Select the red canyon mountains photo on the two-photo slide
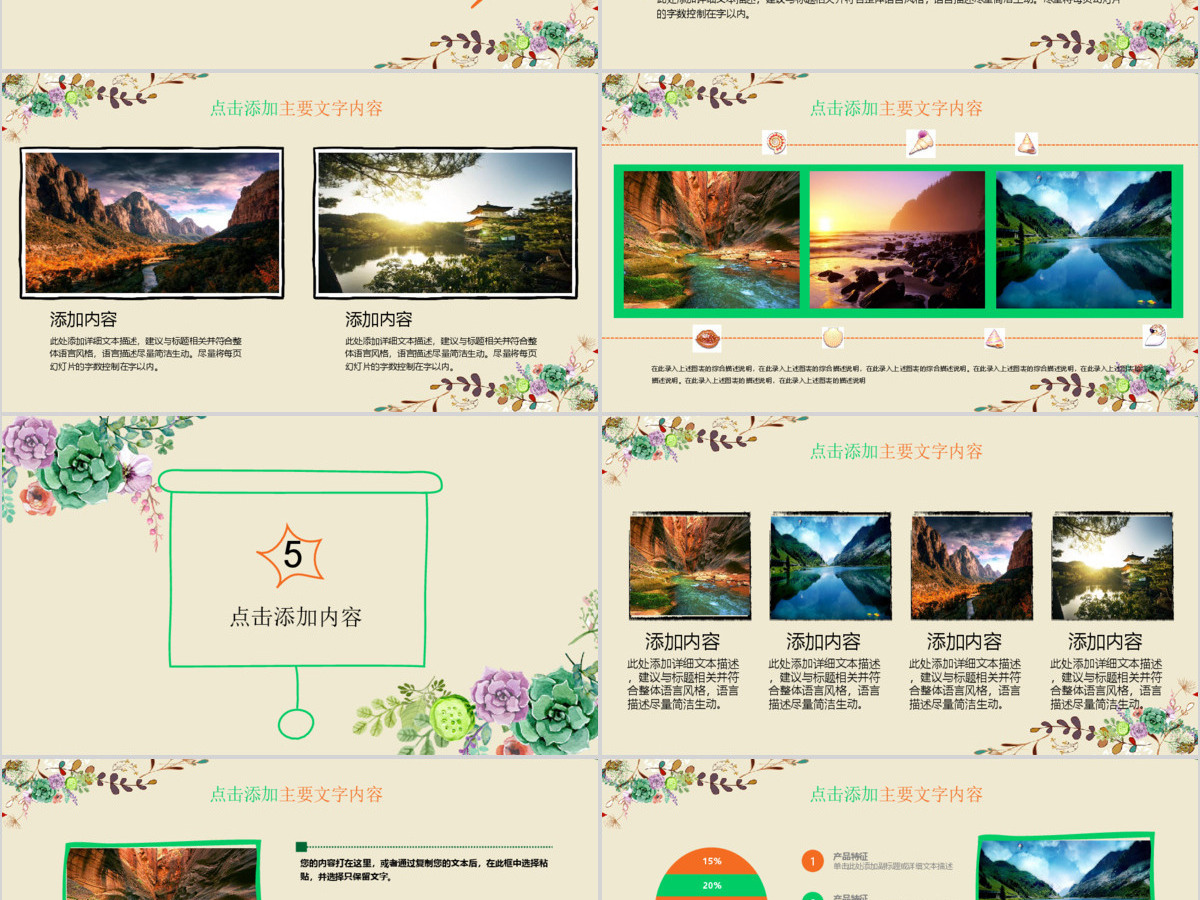1200x900 pixels. (152, 223)
